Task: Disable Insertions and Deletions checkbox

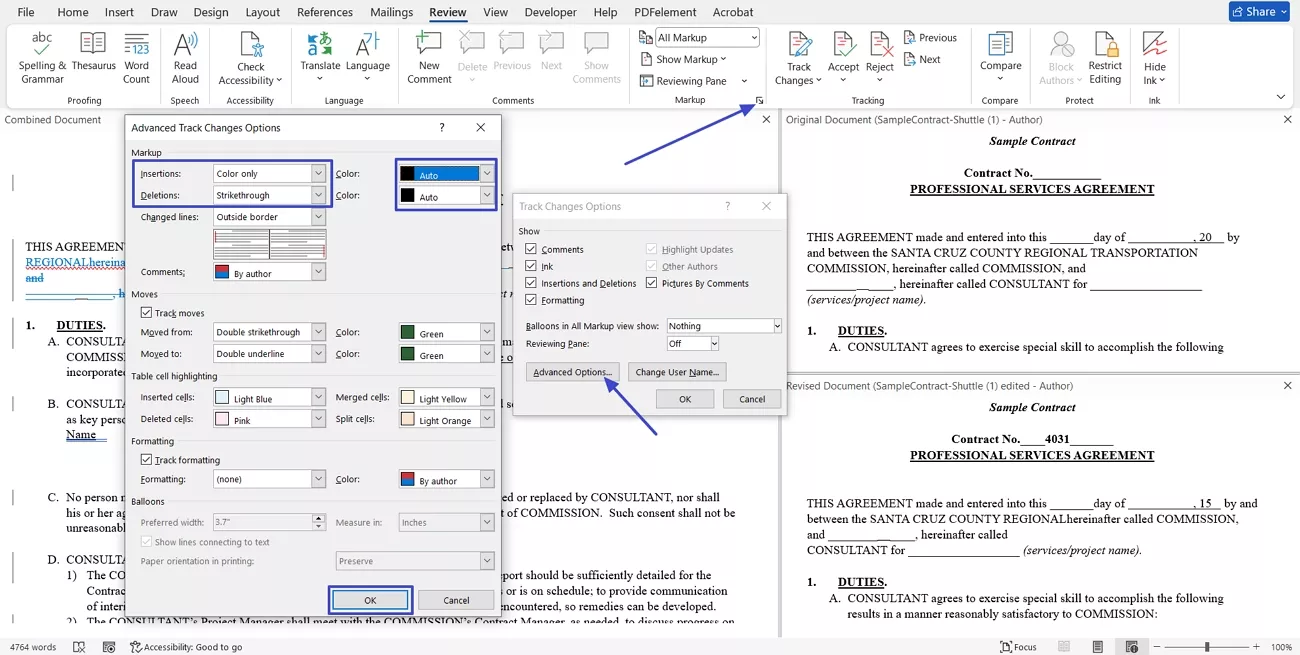Action: [531, 283]
